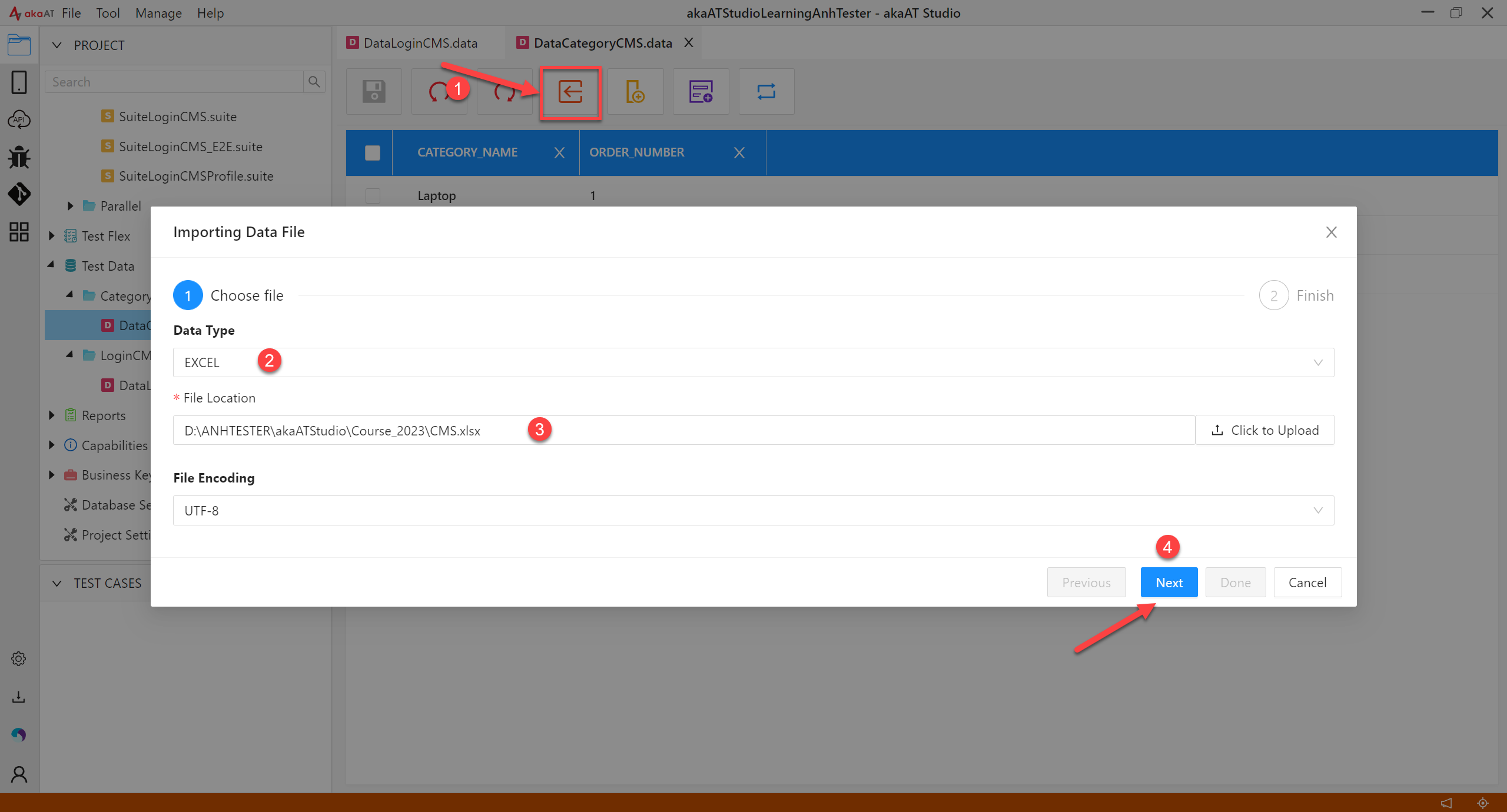The height and width of the screenshot is (812, 1507).
Task: Open the File menu
Action: click(x=71, y=13)
